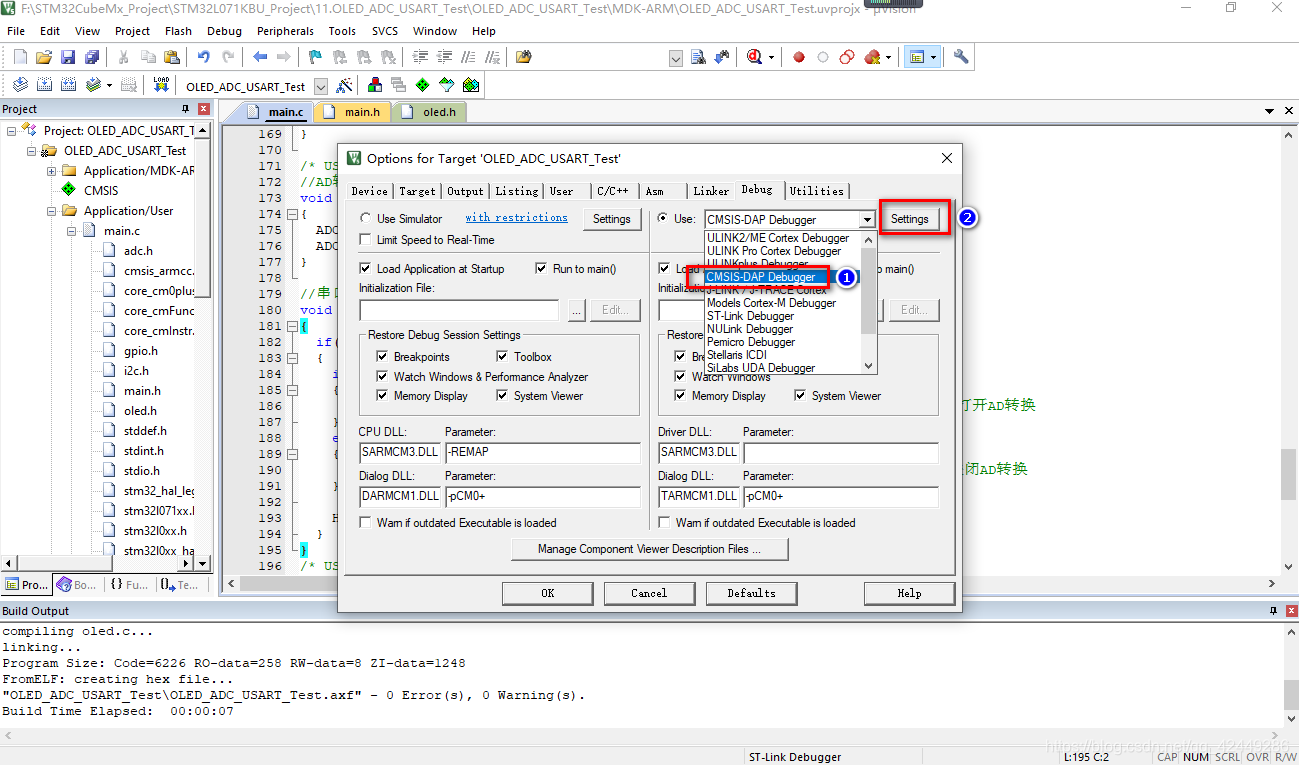
Task: Undo the last edit
Action: tap(203, 57)
